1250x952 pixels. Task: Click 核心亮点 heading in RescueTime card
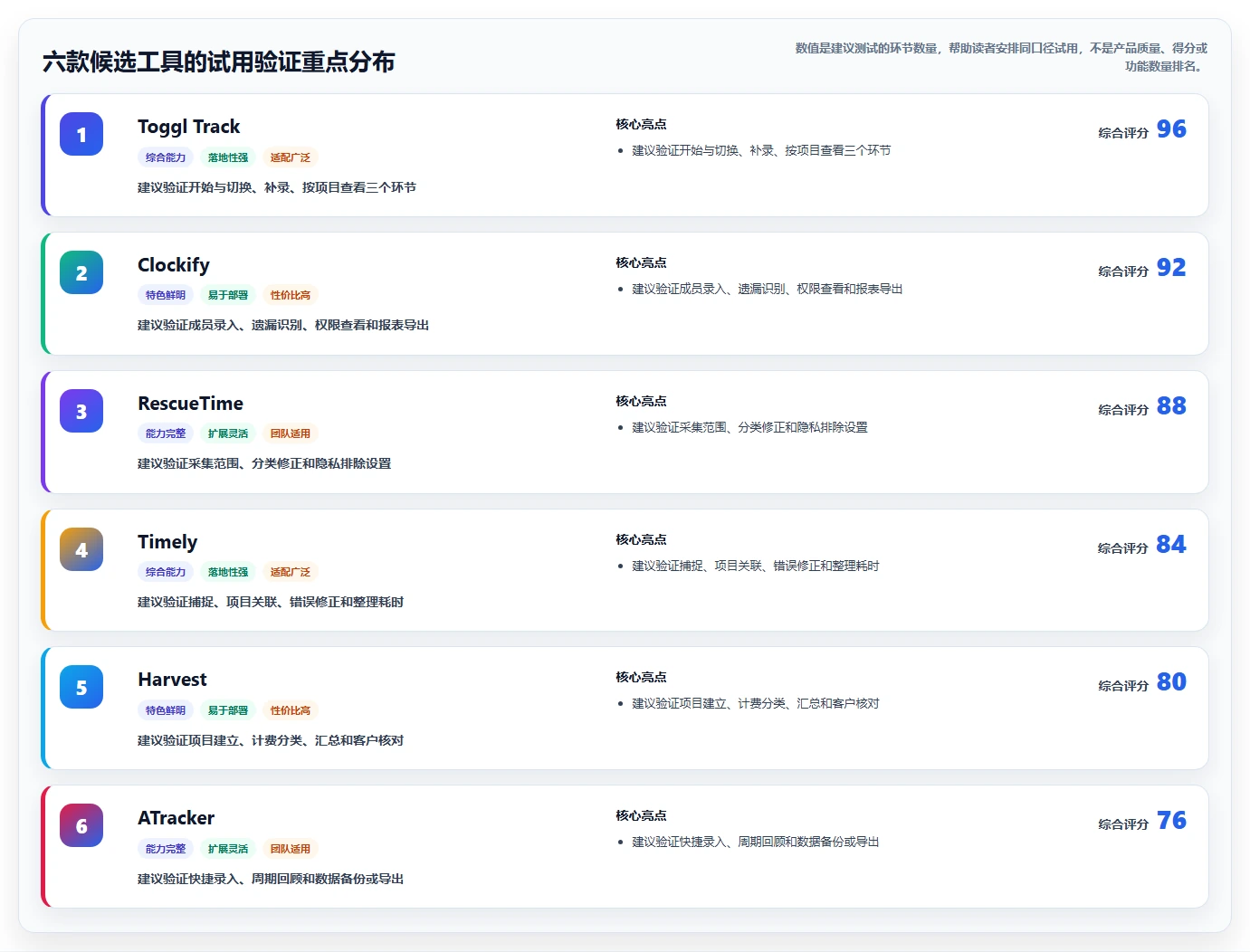click(x=641, y=401)
